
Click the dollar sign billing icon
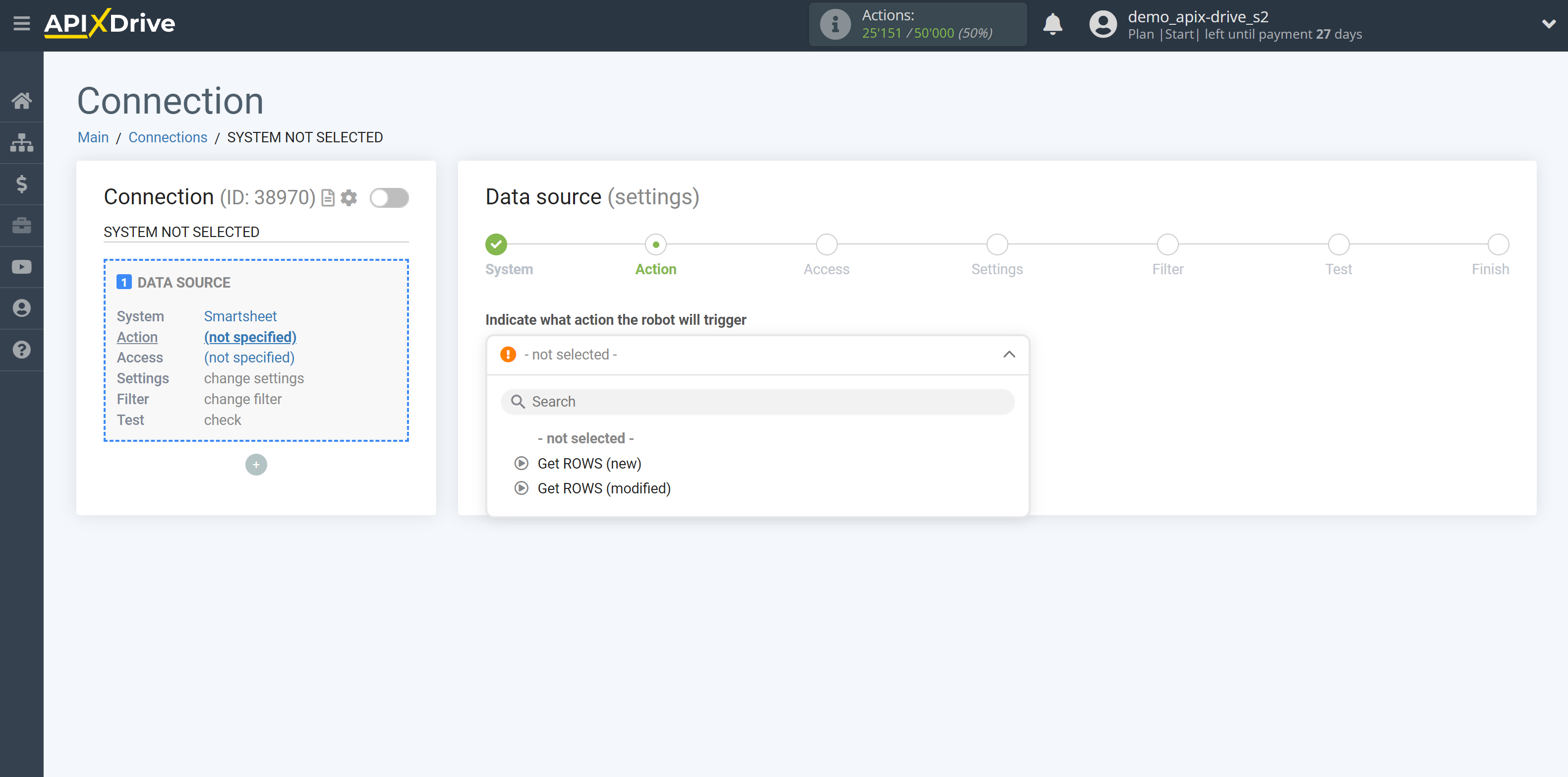click(22, 184)
